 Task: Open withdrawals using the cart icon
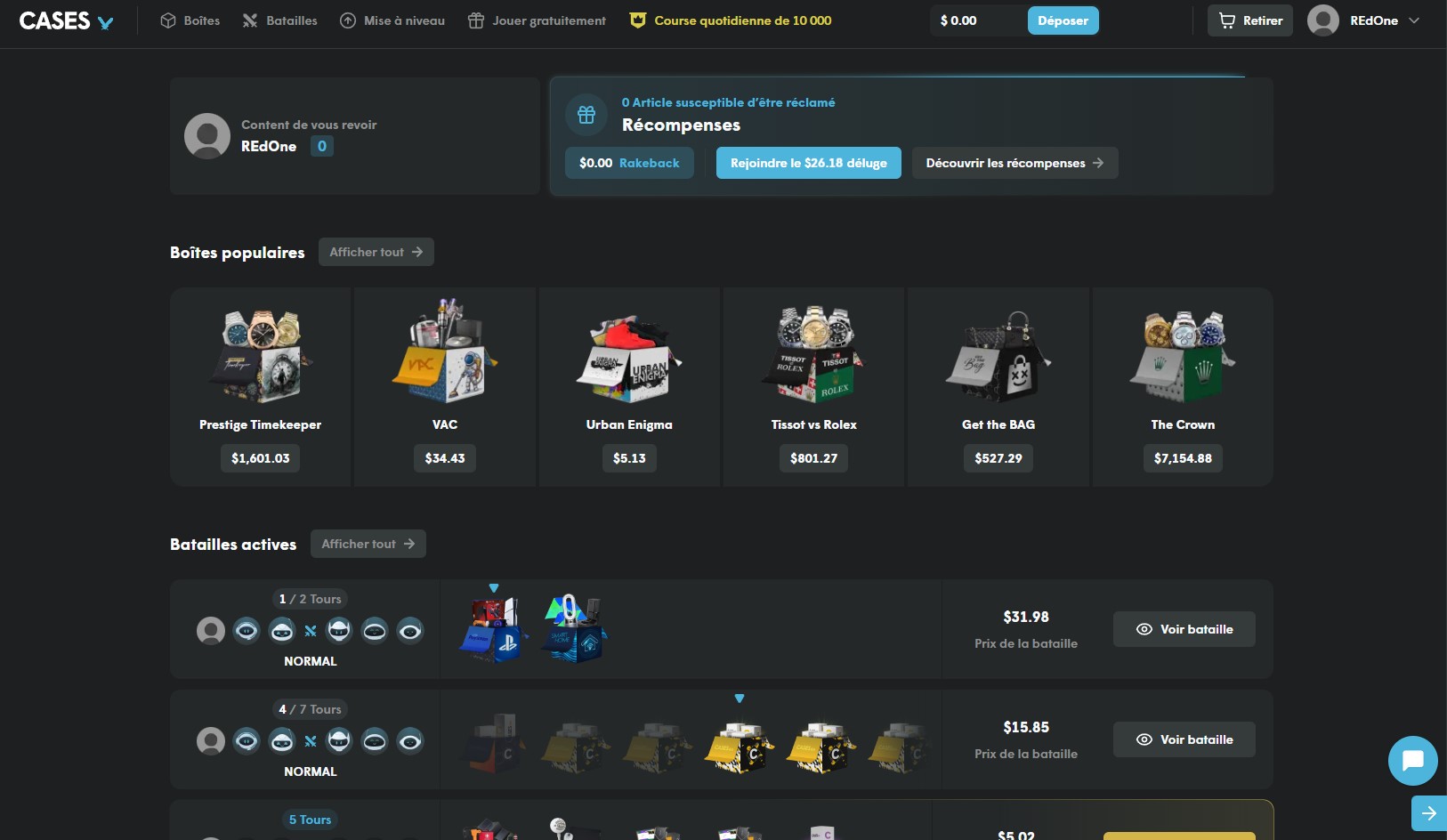1227,20
